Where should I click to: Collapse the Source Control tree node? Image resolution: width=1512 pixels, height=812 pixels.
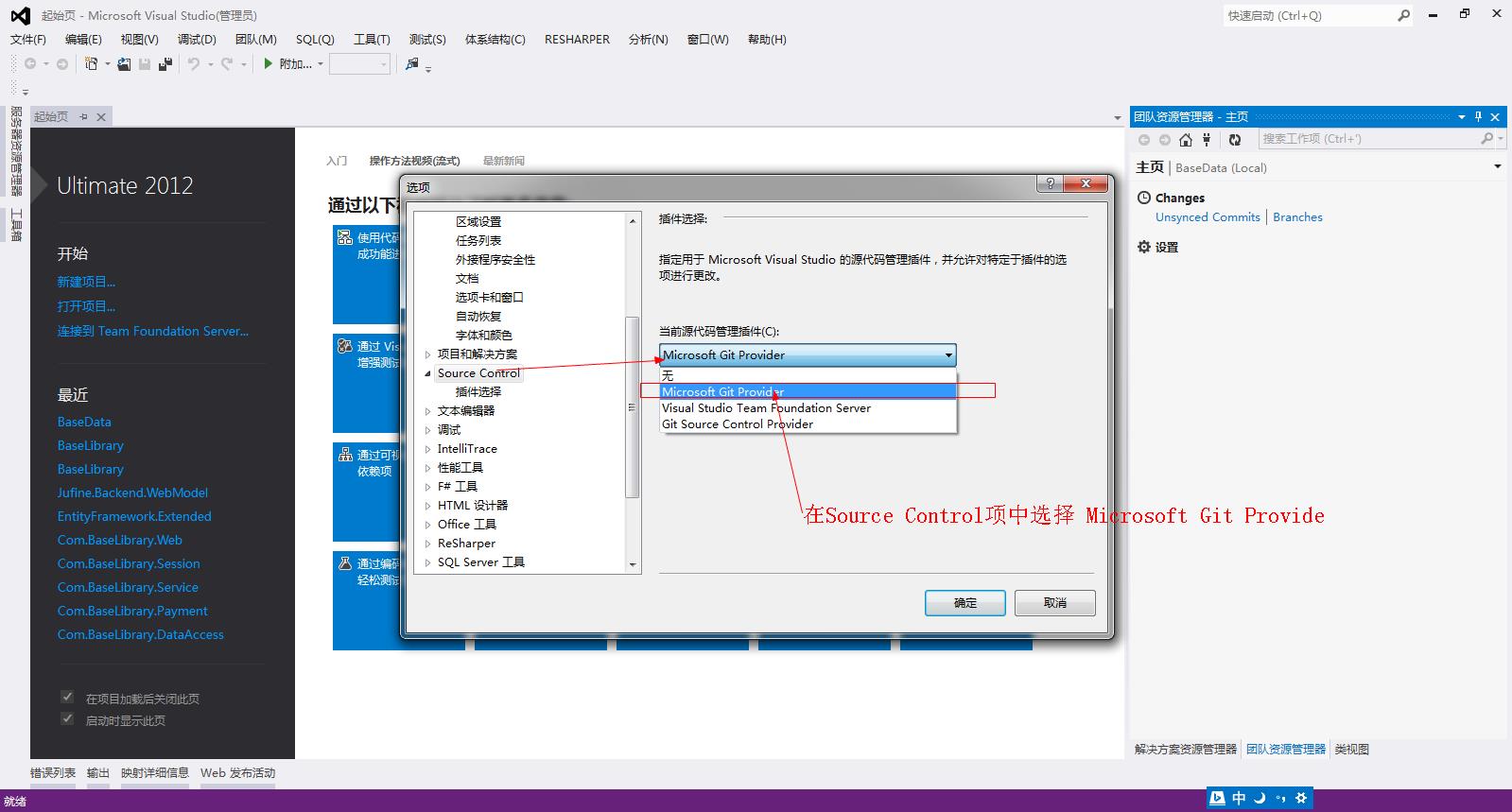tap(427, 373)
